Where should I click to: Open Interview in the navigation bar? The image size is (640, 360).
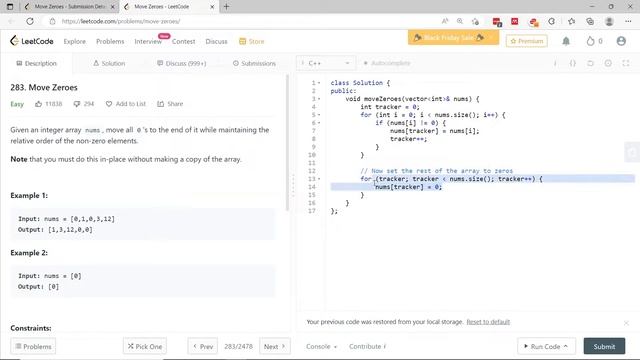click(x=148, y=41)
